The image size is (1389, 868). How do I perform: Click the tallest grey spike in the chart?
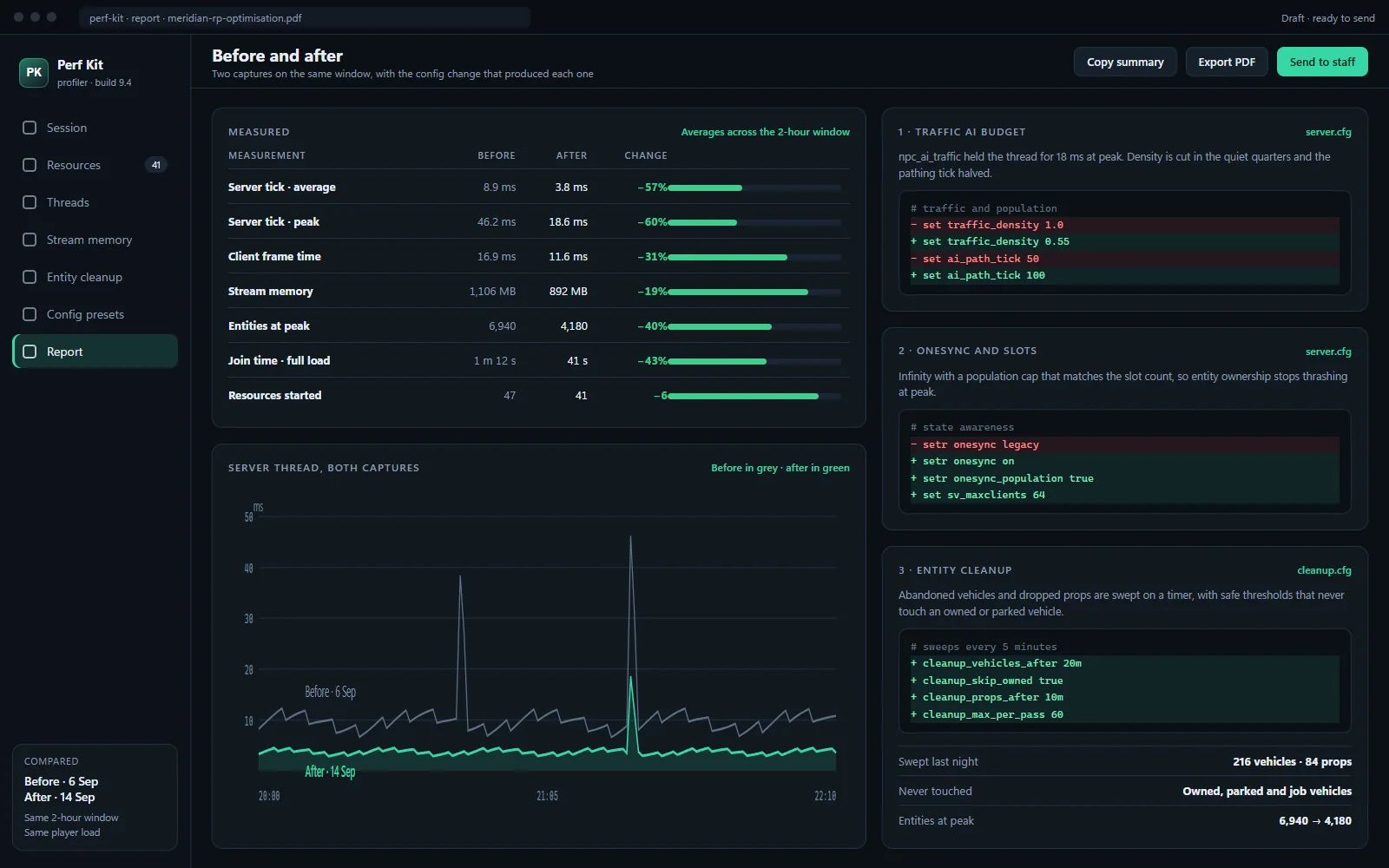coord(630,608)
